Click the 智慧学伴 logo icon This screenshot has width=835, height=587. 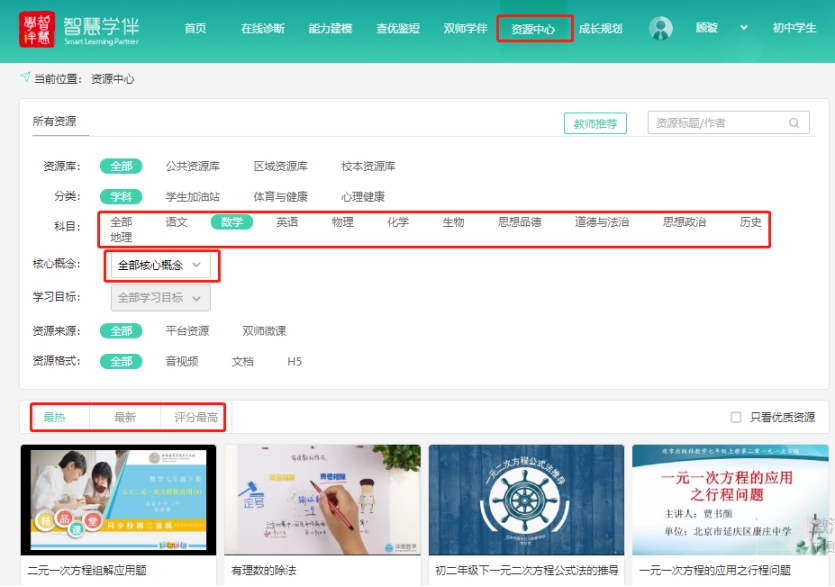click(37, 29)
